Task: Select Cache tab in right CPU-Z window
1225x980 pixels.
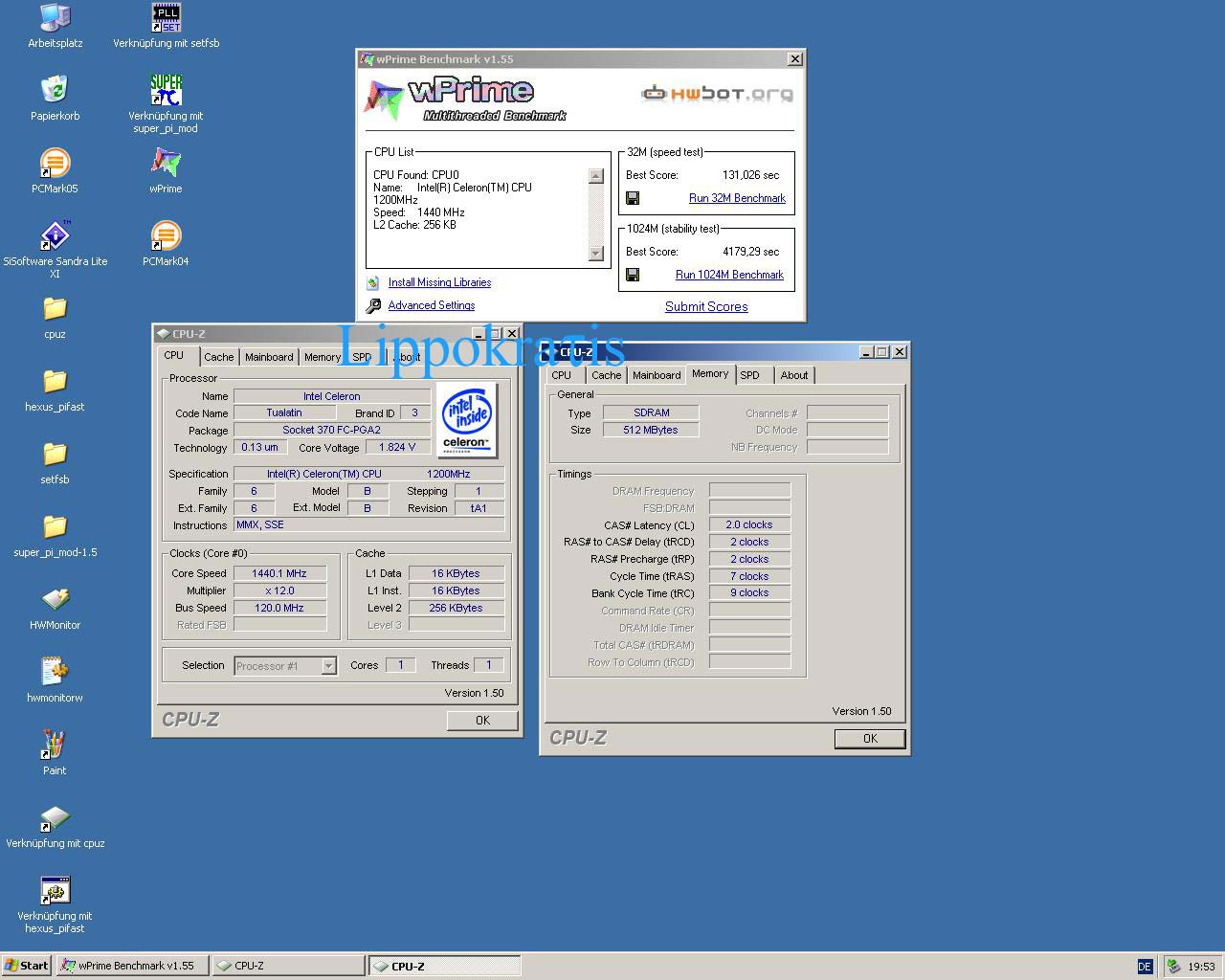Action: click(606, 375)
